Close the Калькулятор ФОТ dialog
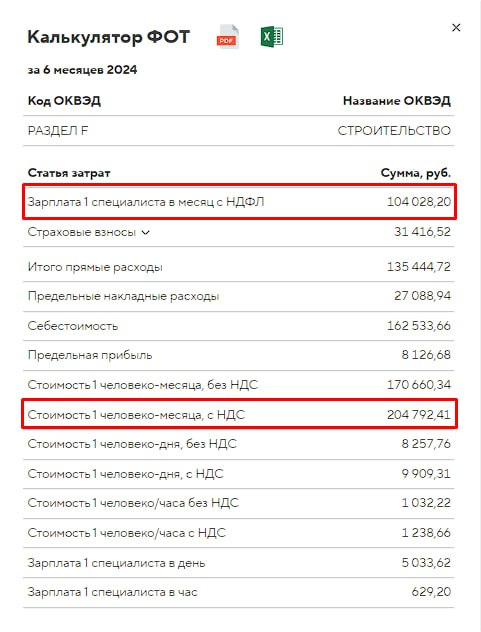Screen dimensions: 481x632 (x=456, y=27)
